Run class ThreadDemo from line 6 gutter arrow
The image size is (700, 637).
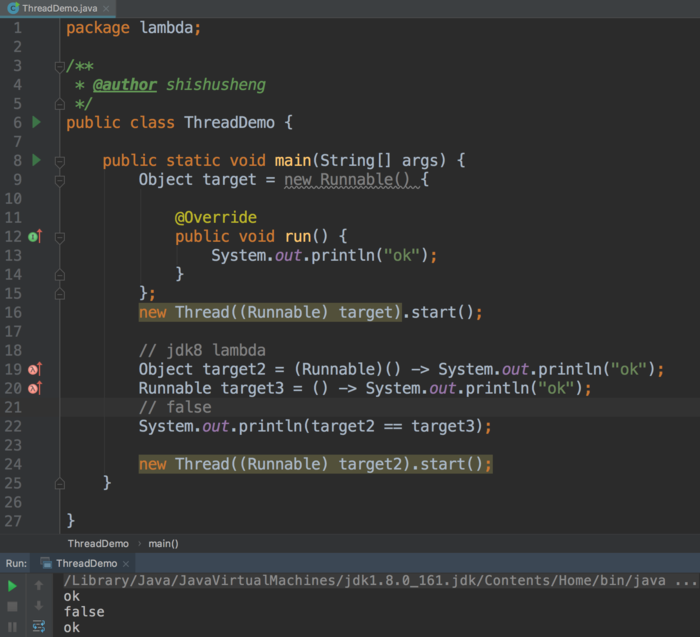click(37, 122)
